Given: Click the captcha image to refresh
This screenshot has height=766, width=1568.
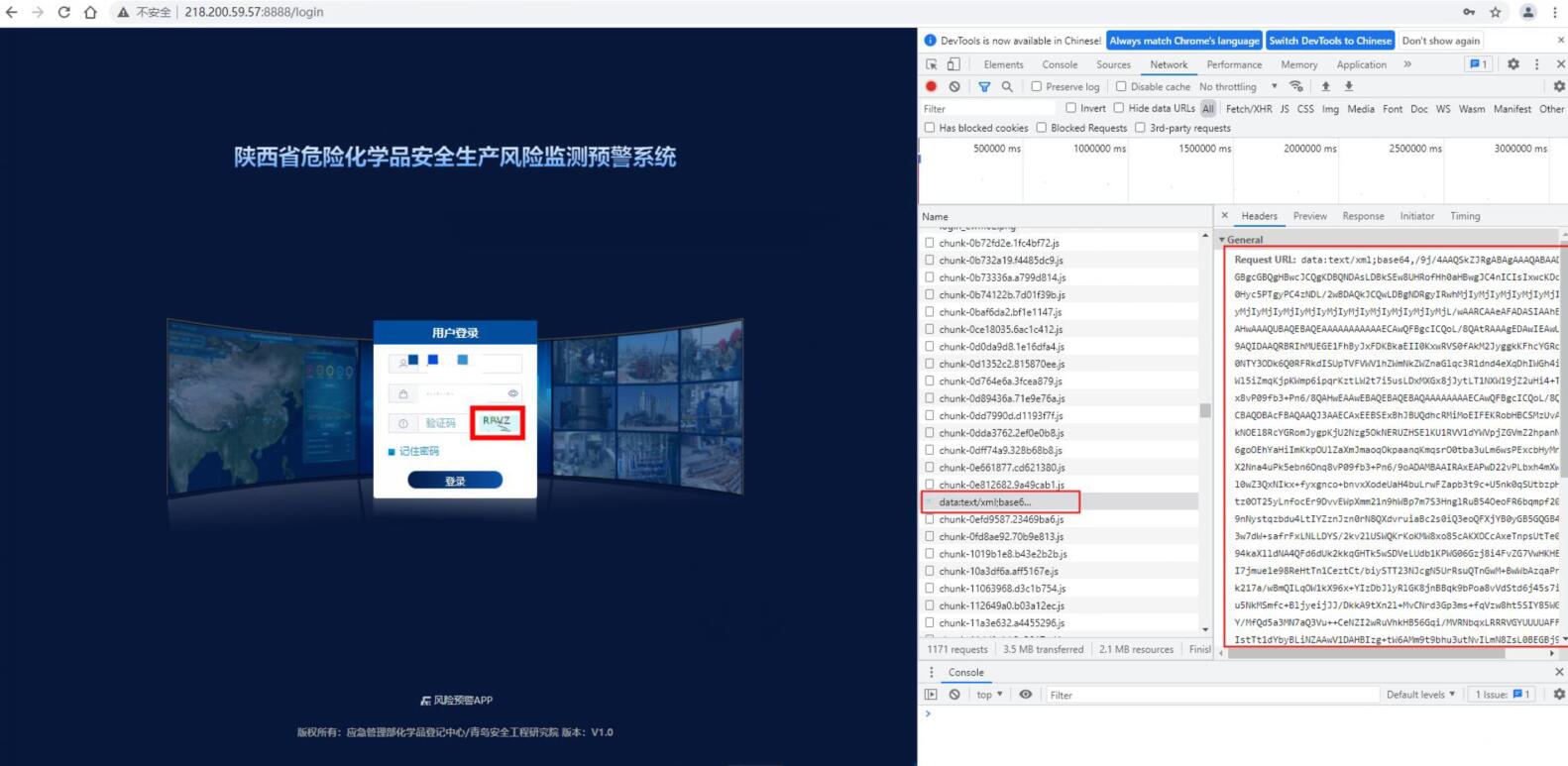Looking at the screenshot, I should [497, 422].
